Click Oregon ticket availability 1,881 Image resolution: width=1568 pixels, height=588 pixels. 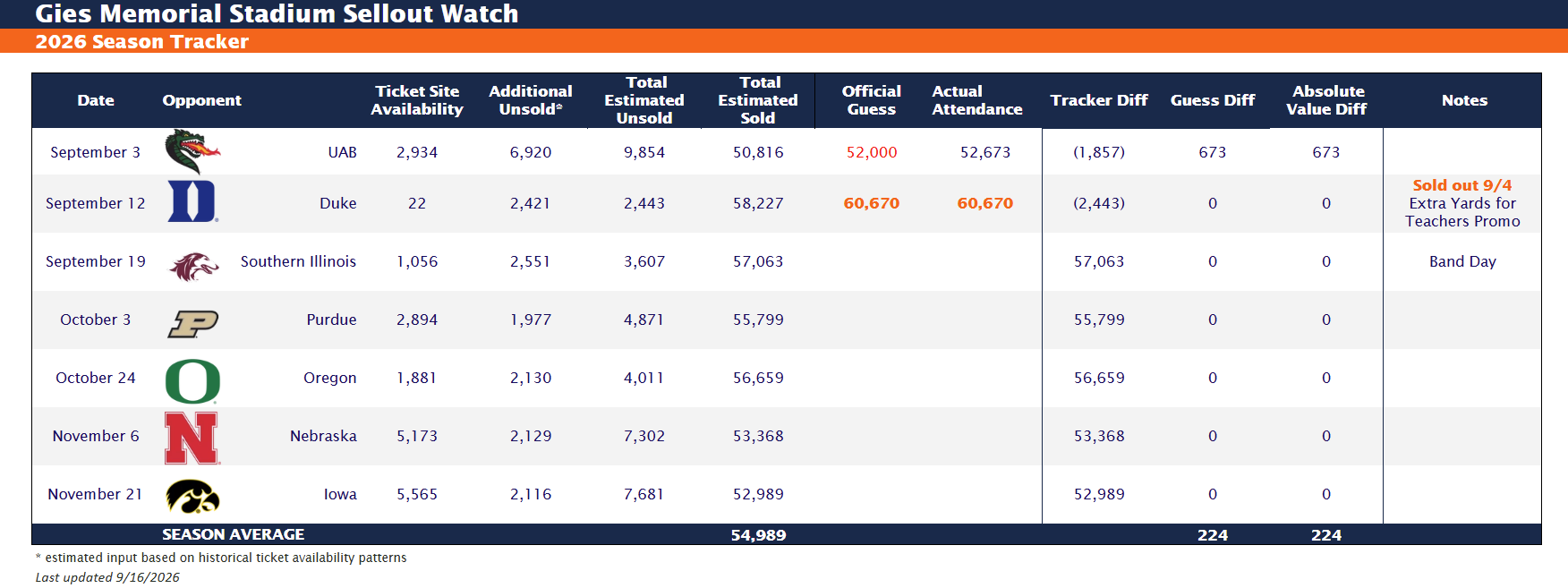pos(417,378)
